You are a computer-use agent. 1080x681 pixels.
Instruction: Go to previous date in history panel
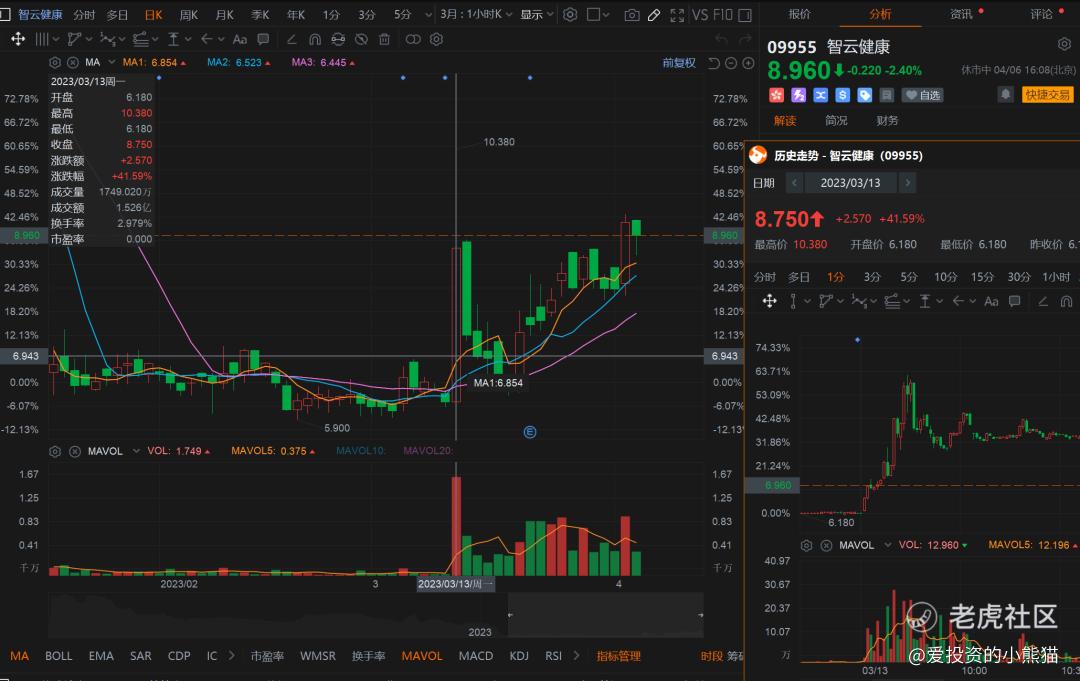pos(794,183)
